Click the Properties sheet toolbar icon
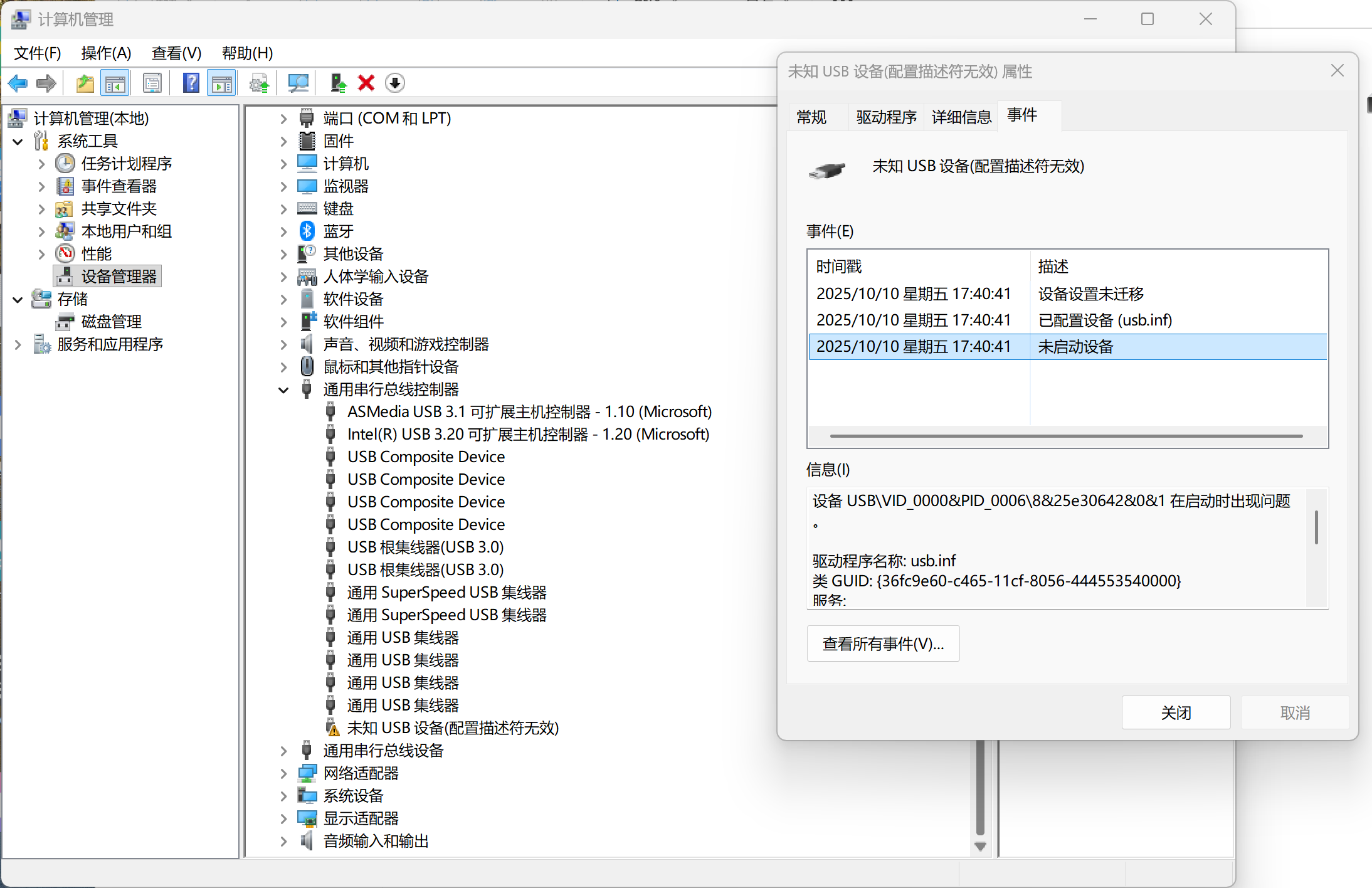Image resolution: width=1372 pixels, height=888 pixels. [152, 83]
